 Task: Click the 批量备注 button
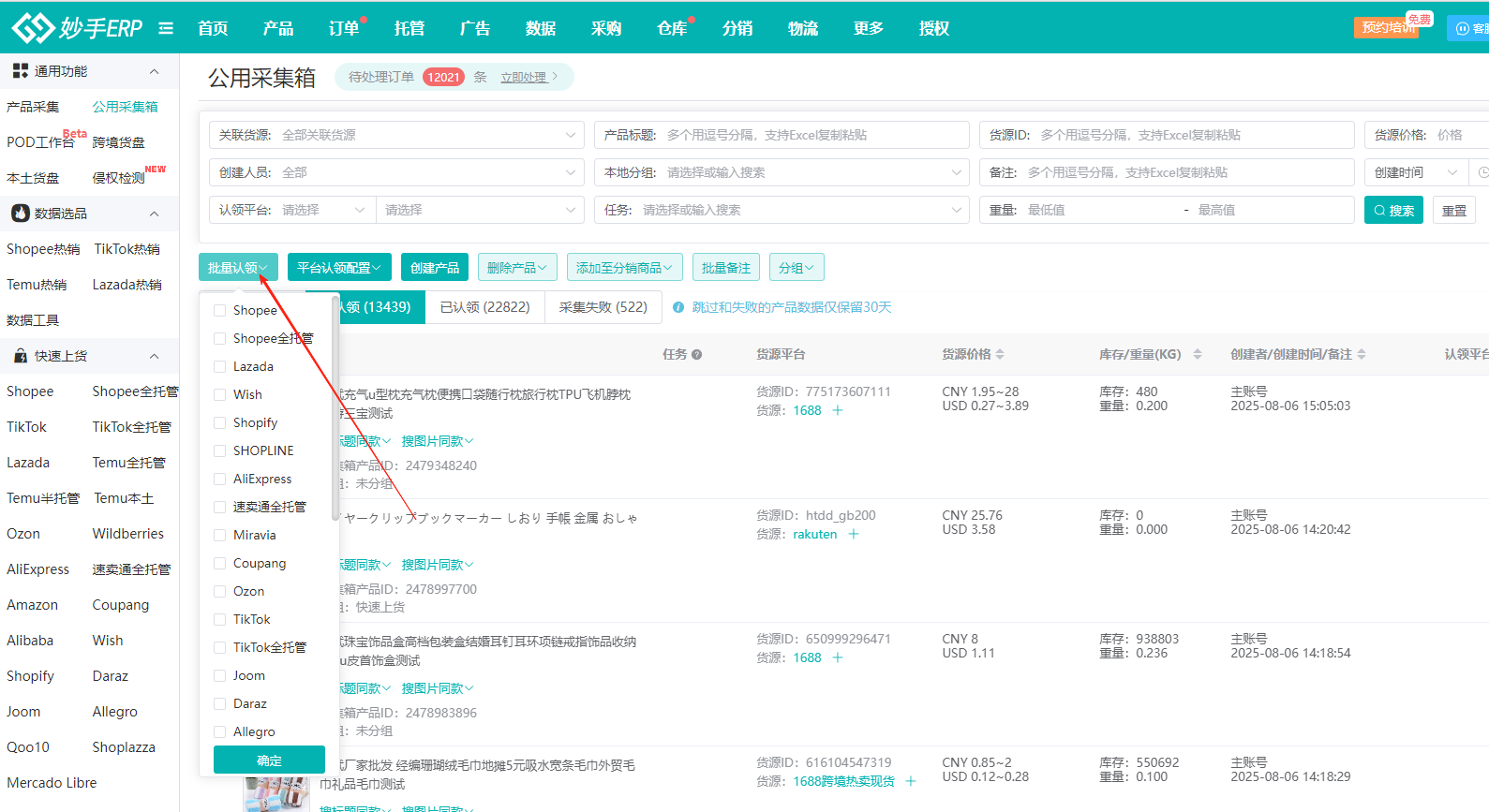pos(726,268)
